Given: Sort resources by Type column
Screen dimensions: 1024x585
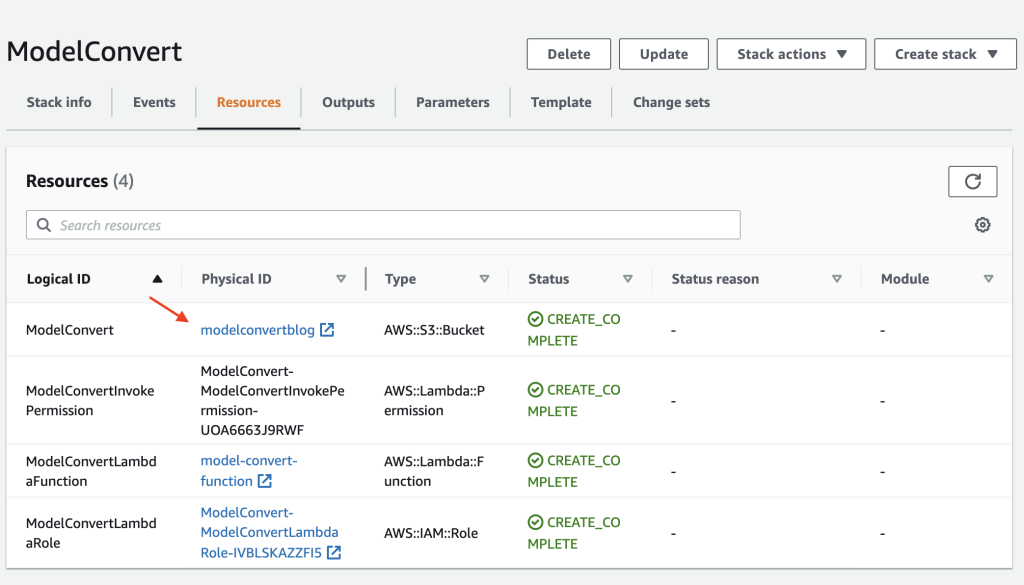Looking at the screenshot, I should point(484,279).
